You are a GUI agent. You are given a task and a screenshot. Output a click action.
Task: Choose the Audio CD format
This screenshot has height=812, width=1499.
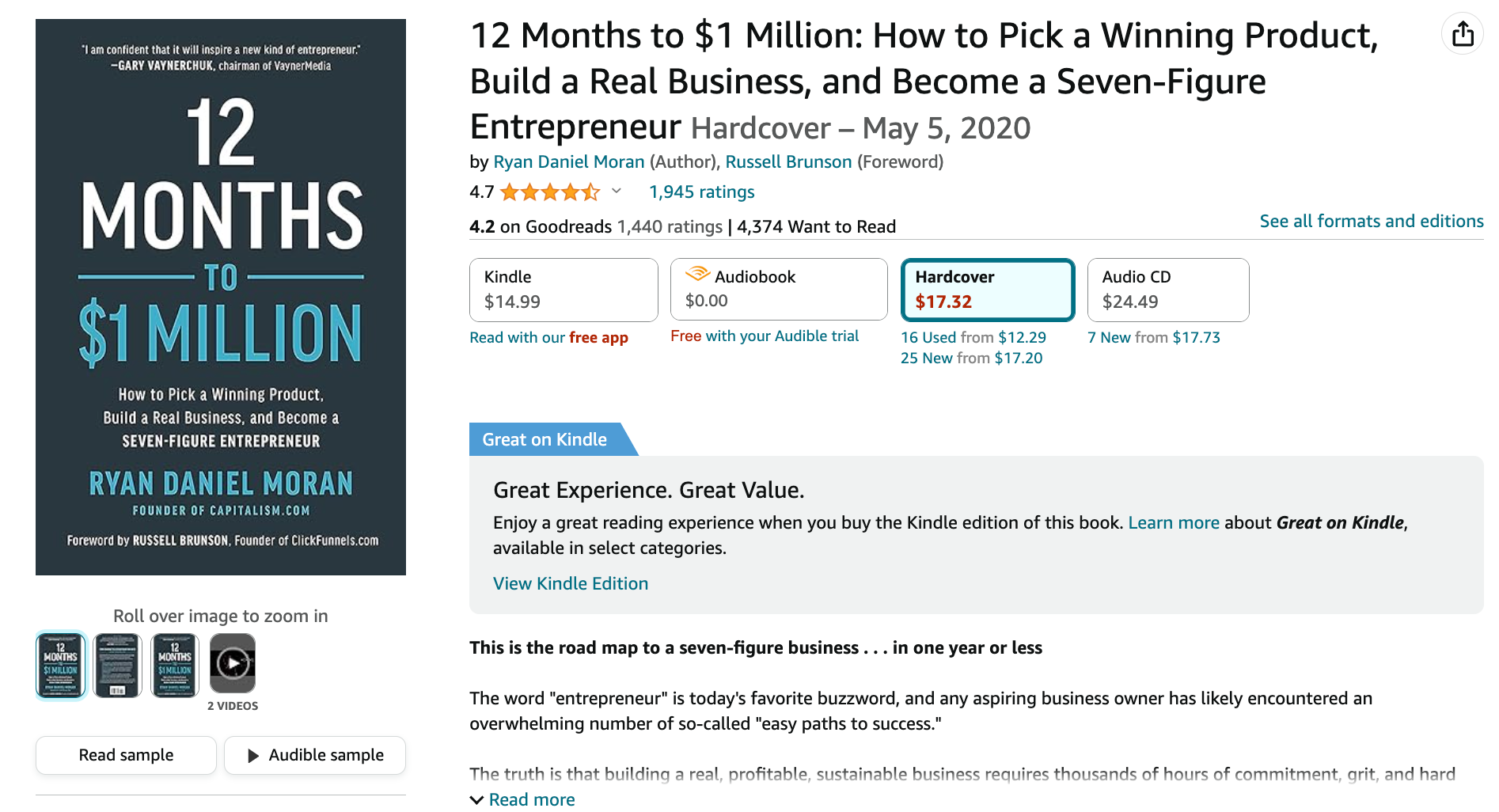(x=1168, y=290)
